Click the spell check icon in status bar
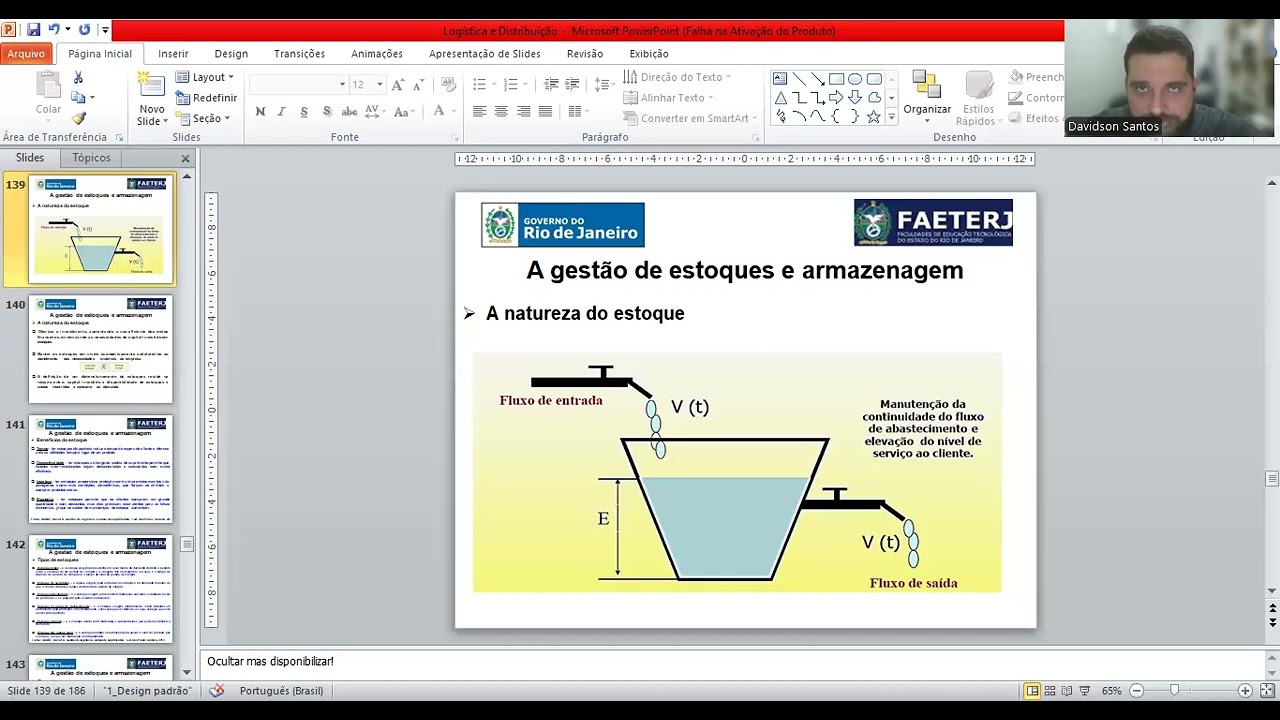The image size is (1280, 720). tap(217, 691)
